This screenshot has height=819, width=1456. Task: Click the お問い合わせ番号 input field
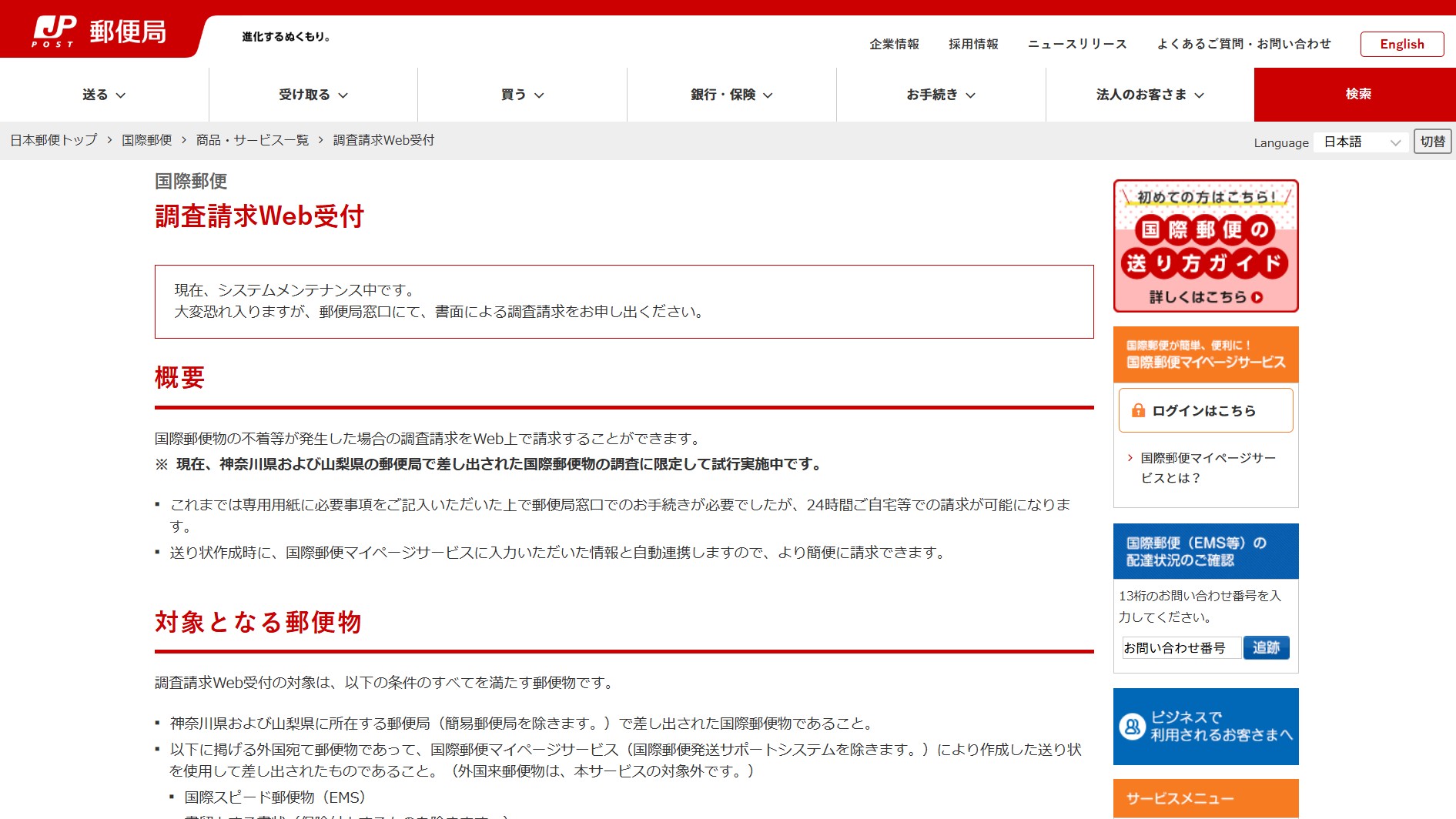(1181, 647)
